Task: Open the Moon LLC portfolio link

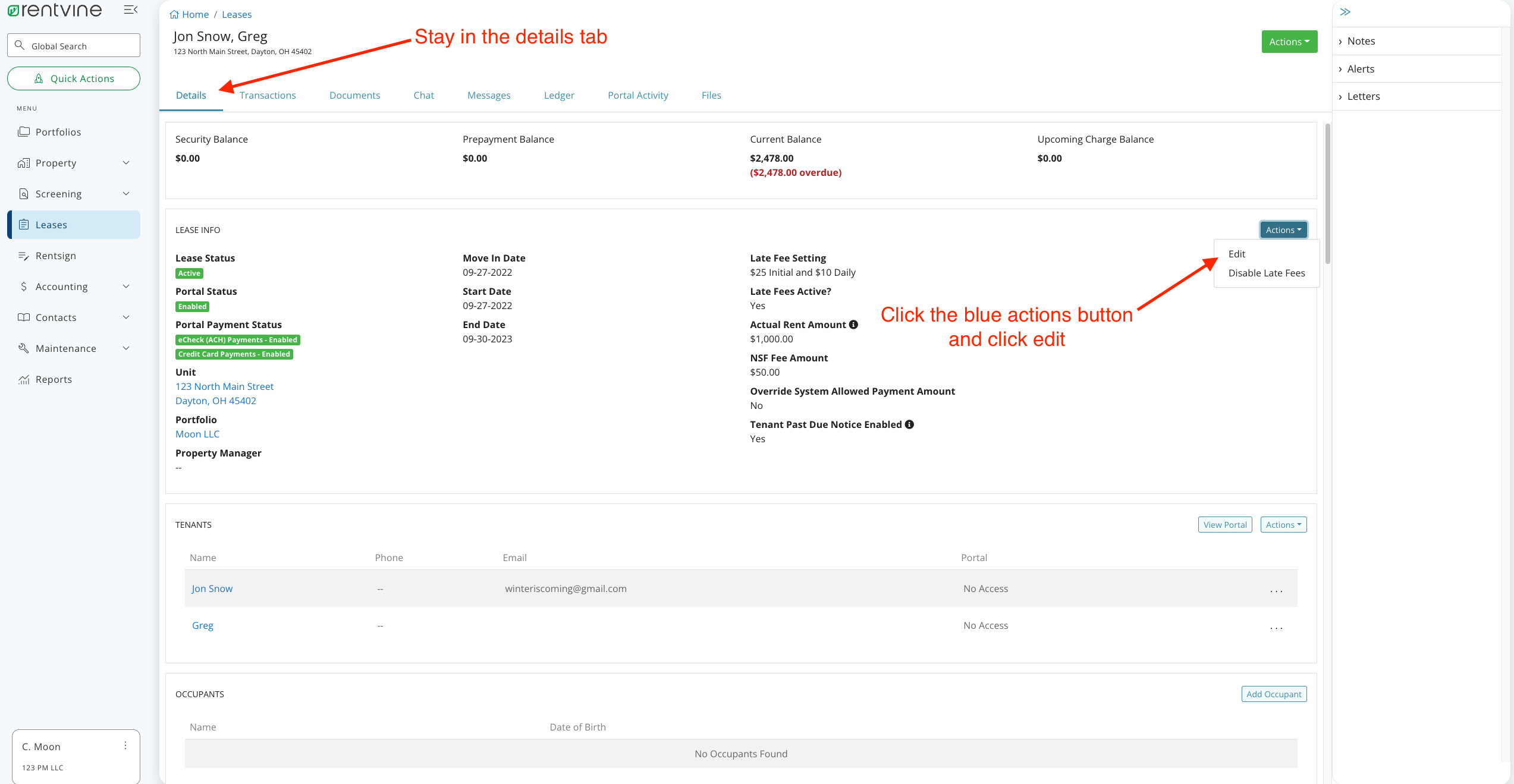Action: pos(197,434)
